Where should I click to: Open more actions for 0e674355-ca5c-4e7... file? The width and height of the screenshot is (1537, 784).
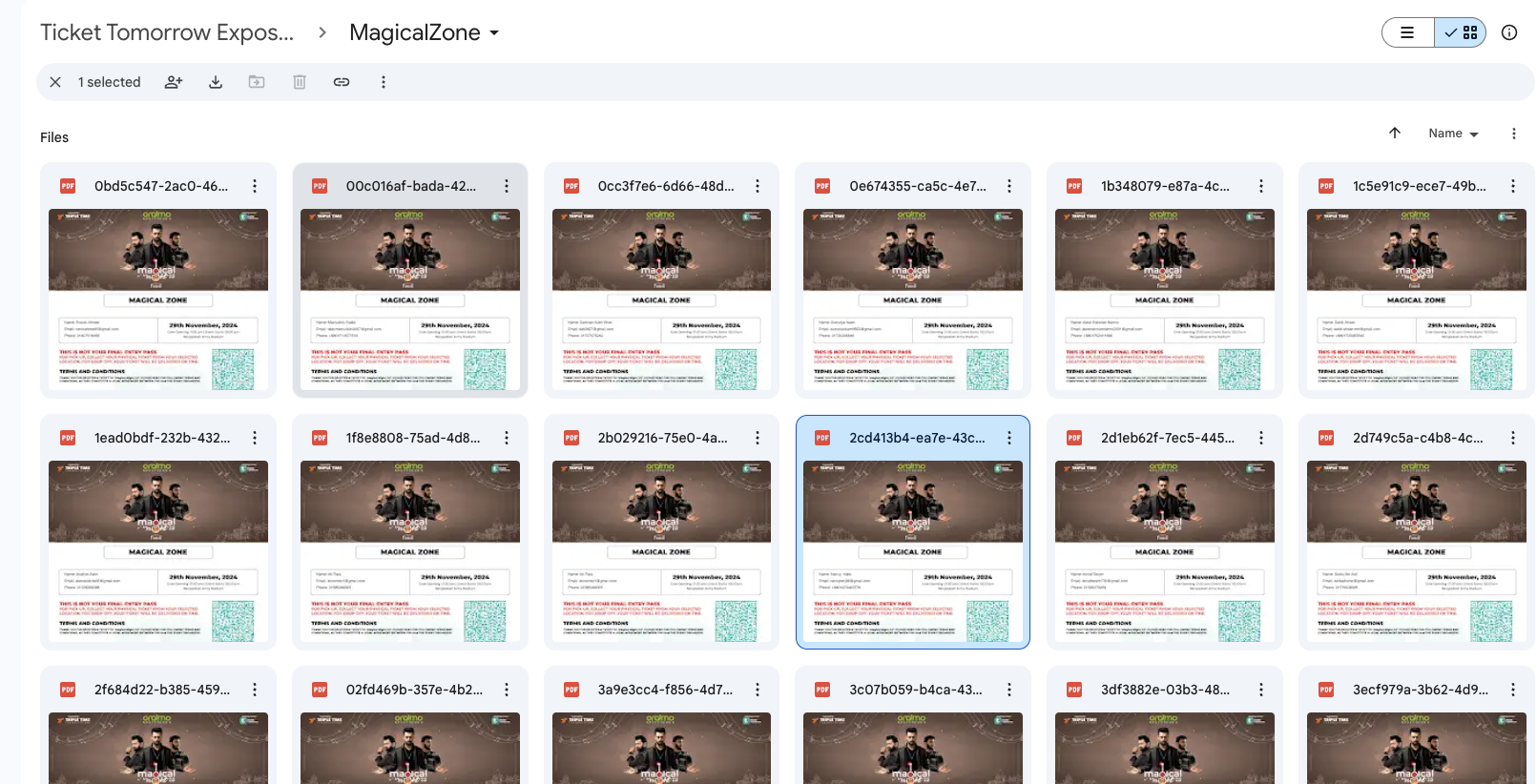1009,186
